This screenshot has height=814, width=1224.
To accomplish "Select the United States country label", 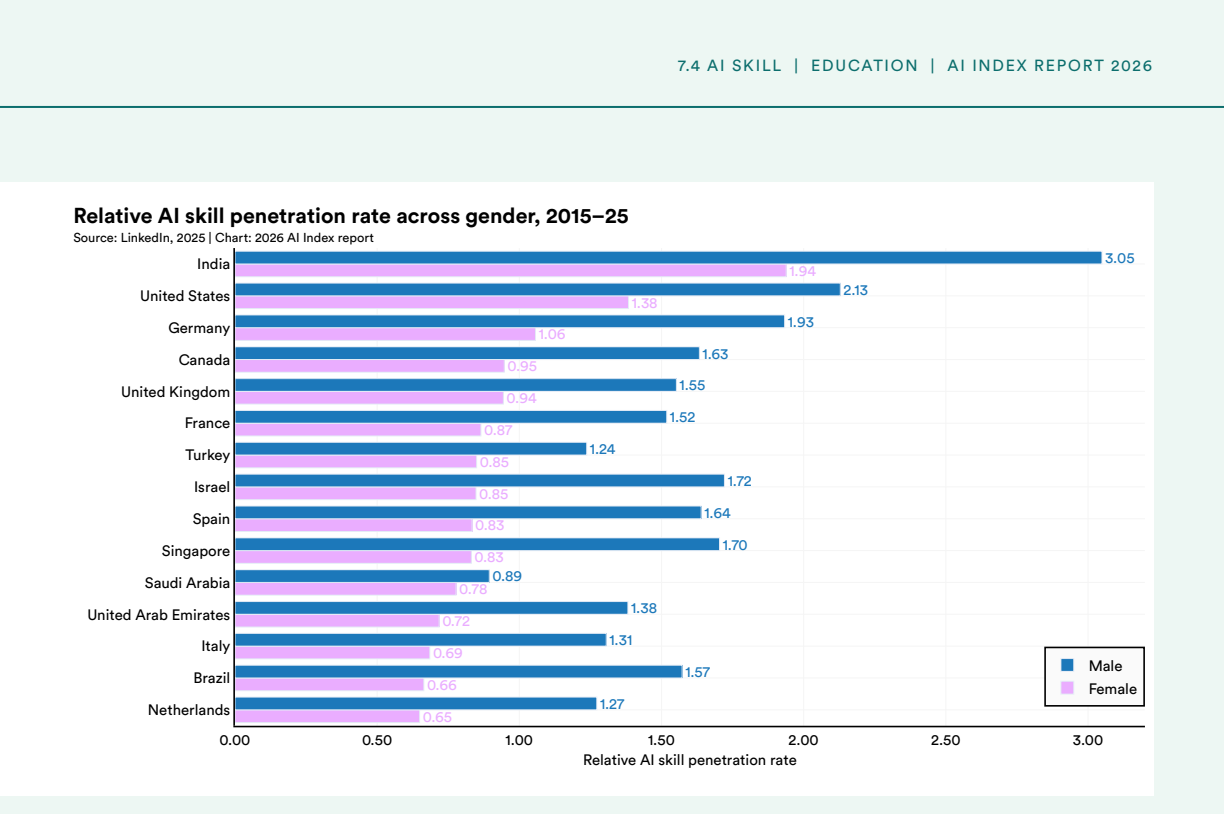I will point(185,296).
